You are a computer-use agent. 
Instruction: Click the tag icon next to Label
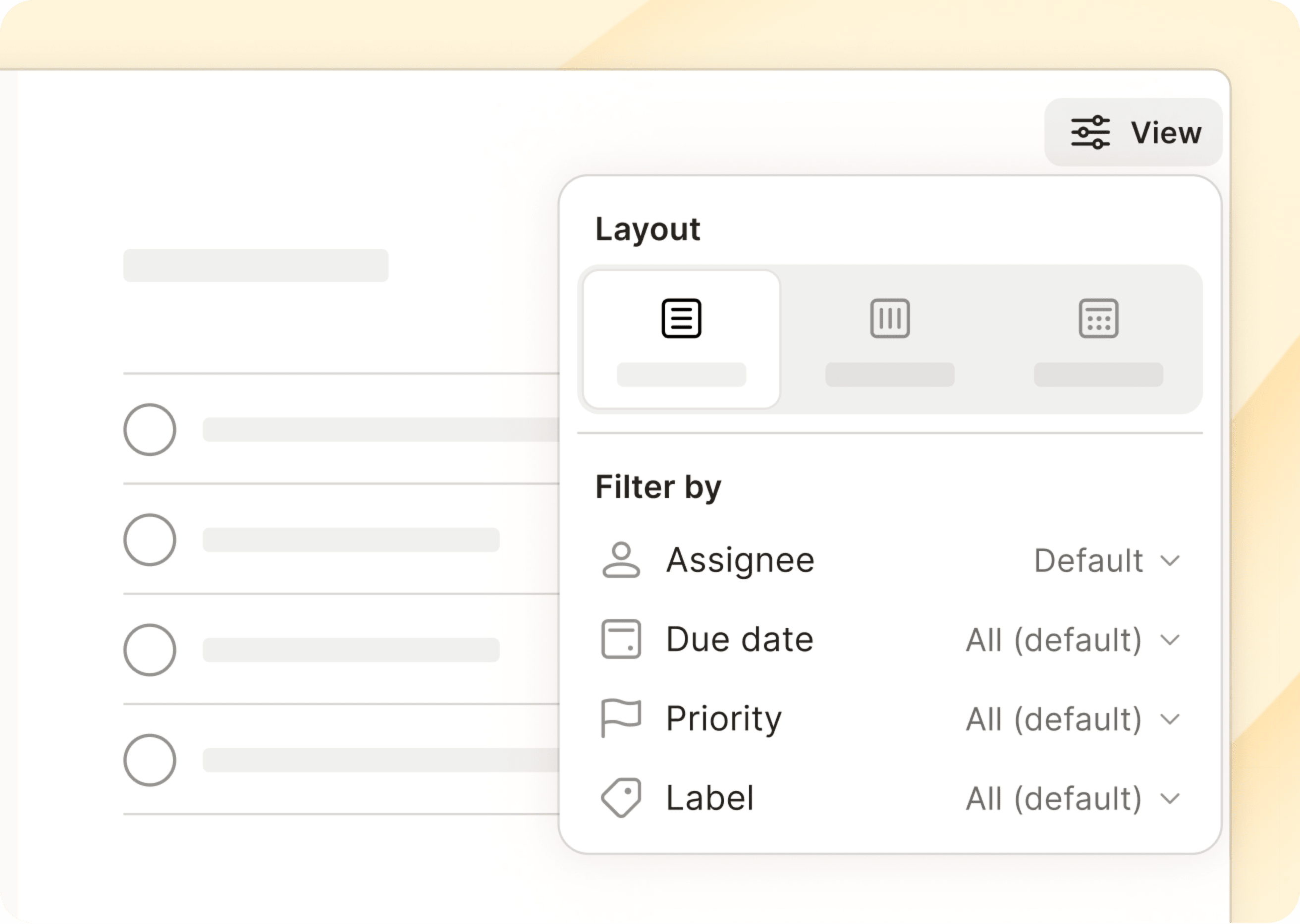click(x=621, y=798)
